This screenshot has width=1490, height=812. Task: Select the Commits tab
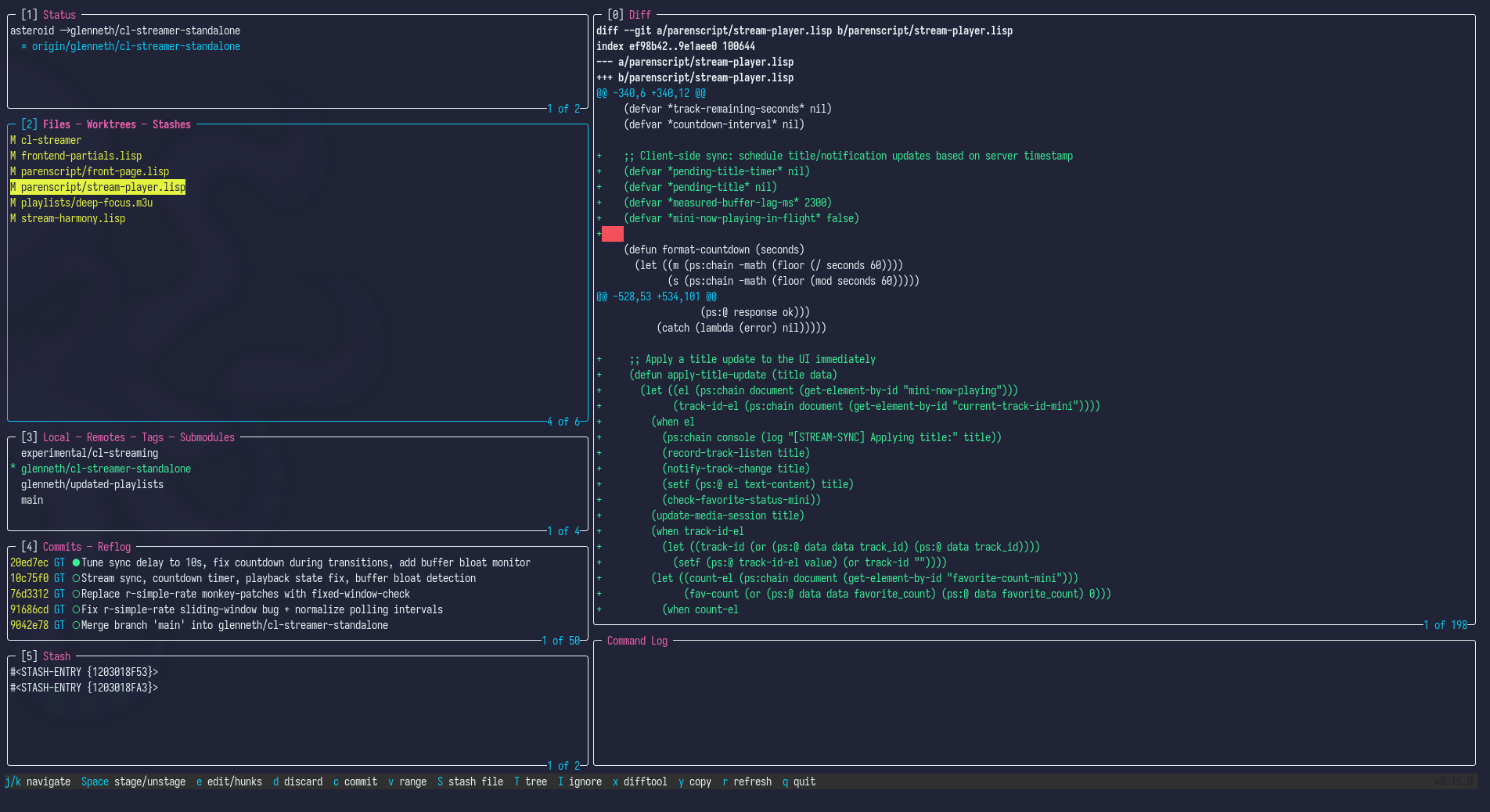(x=62, y=547)
